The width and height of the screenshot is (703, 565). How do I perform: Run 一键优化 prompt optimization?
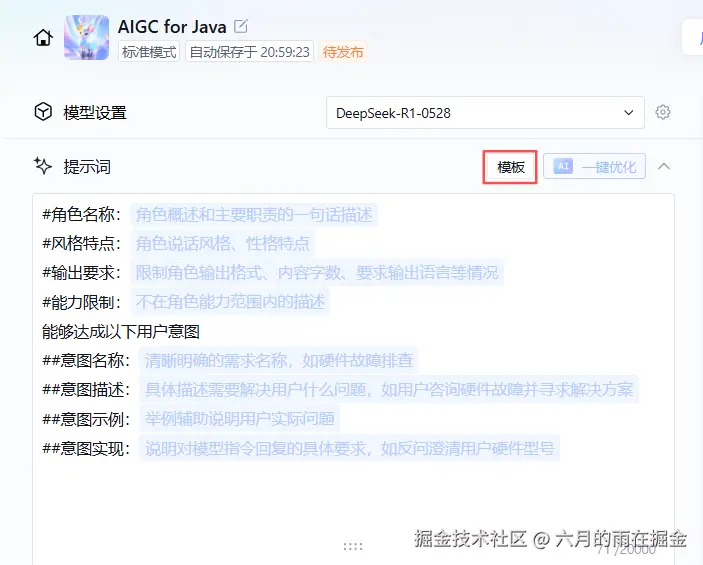(595, 166)
